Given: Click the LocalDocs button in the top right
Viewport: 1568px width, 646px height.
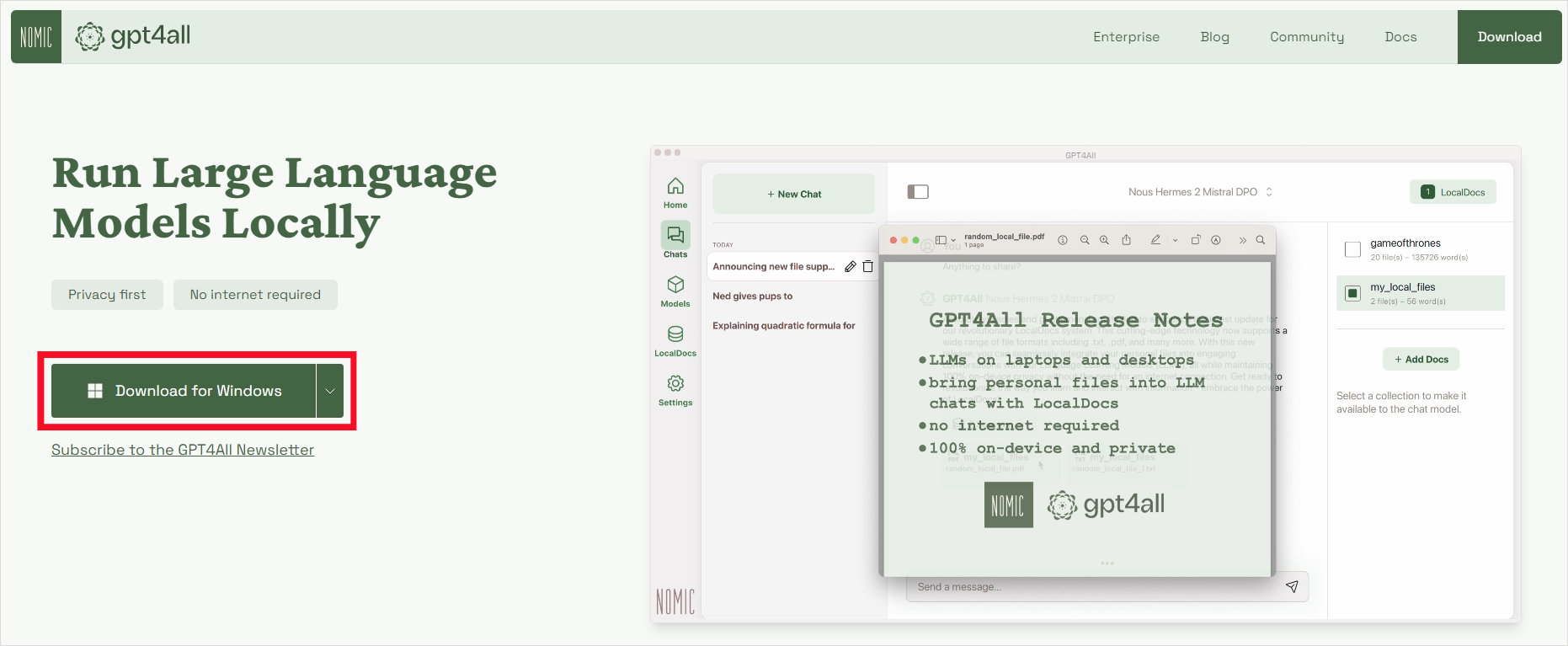Looking at the screenshot, I should [1453, 192].
